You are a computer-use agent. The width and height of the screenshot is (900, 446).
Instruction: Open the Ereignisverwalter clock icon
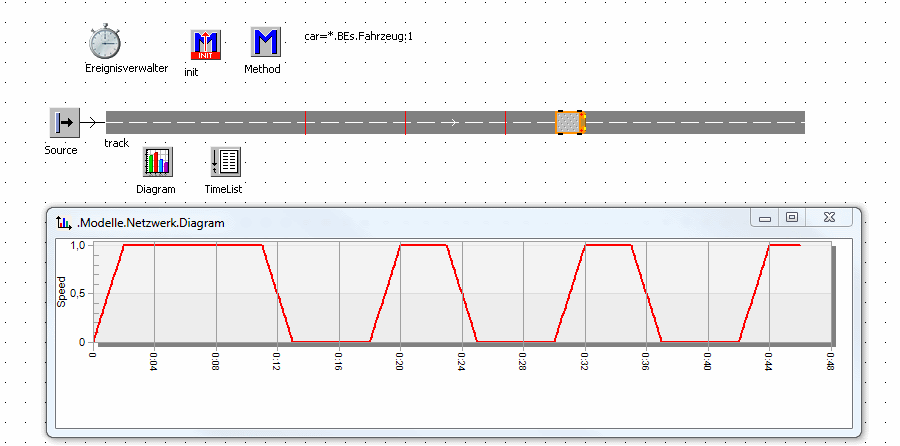[104, 42]
